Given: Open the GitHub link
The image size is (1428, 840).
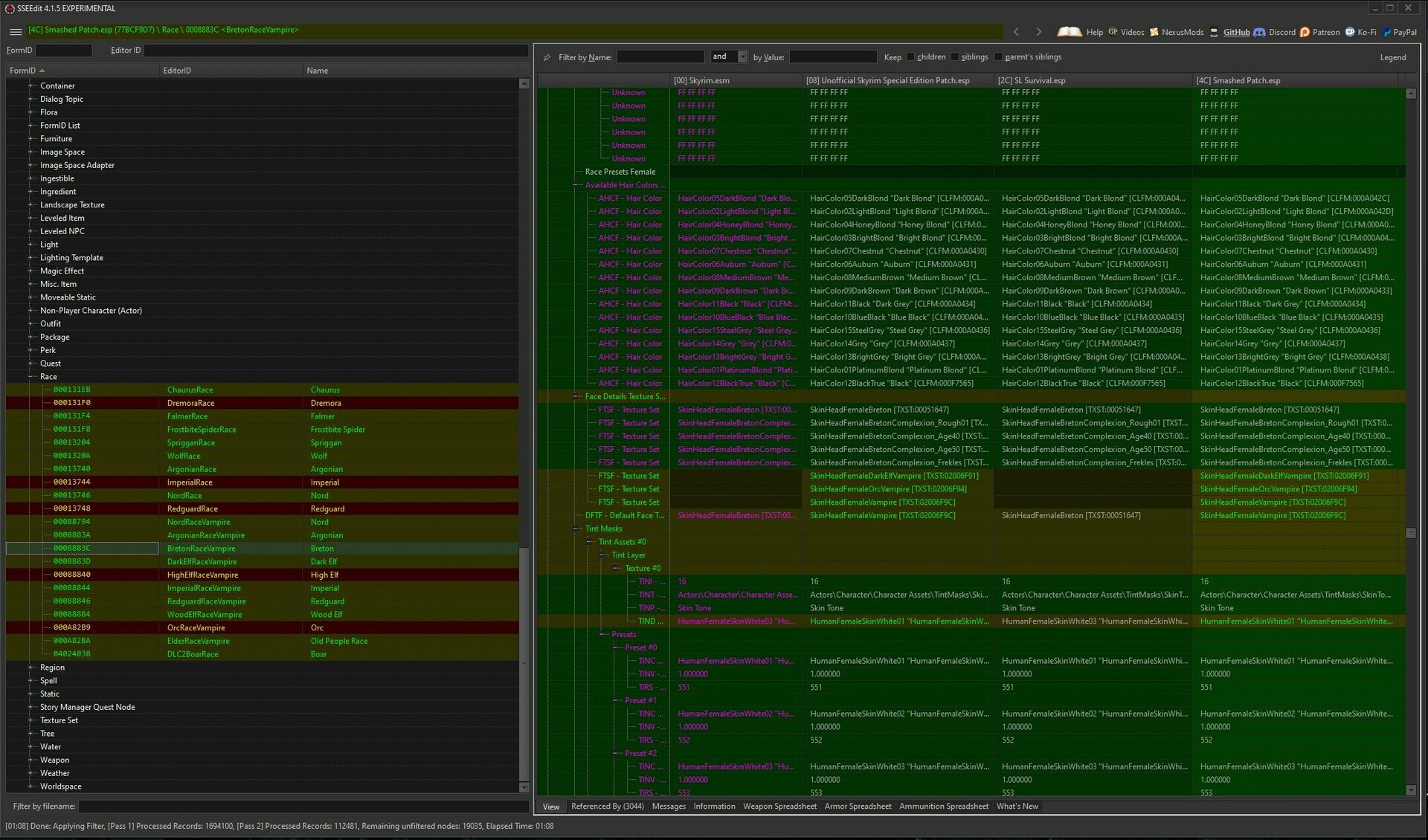Looking at the screenshot, I should (x=1230, y=32).
